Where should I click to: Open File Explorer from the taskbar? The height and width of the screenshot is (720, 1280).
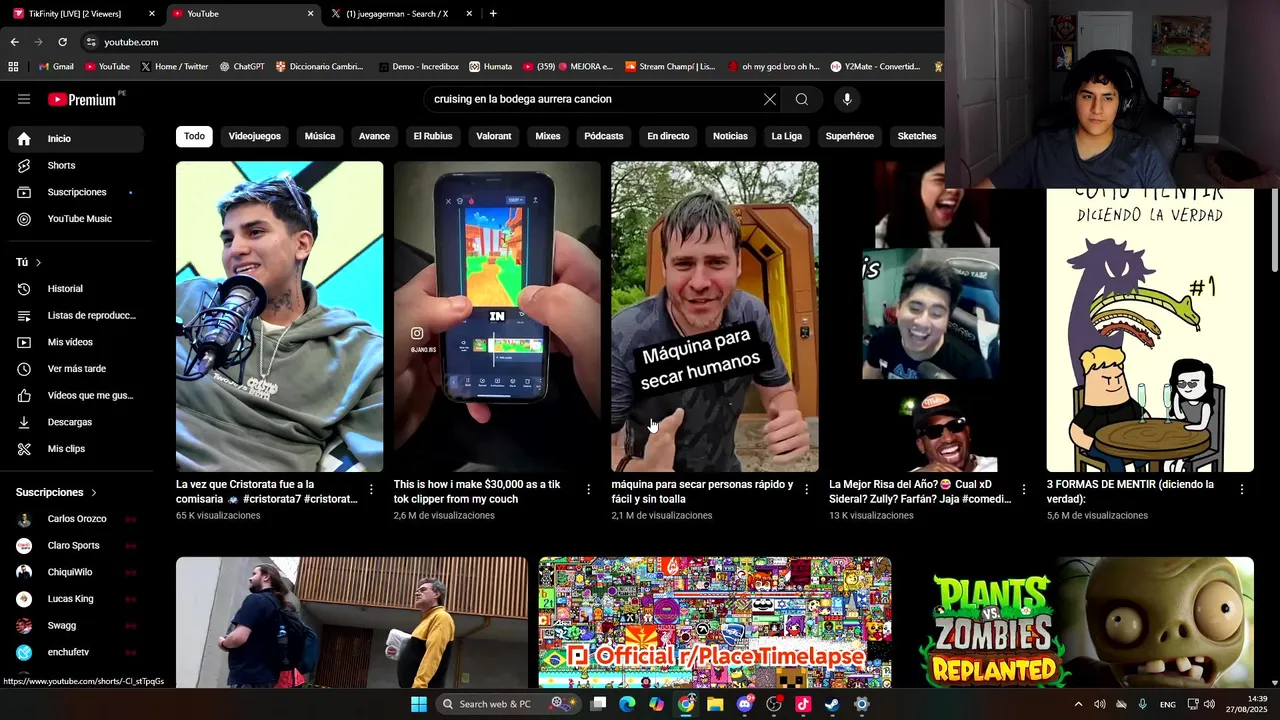pyautogui.click(x=715, y=704)
